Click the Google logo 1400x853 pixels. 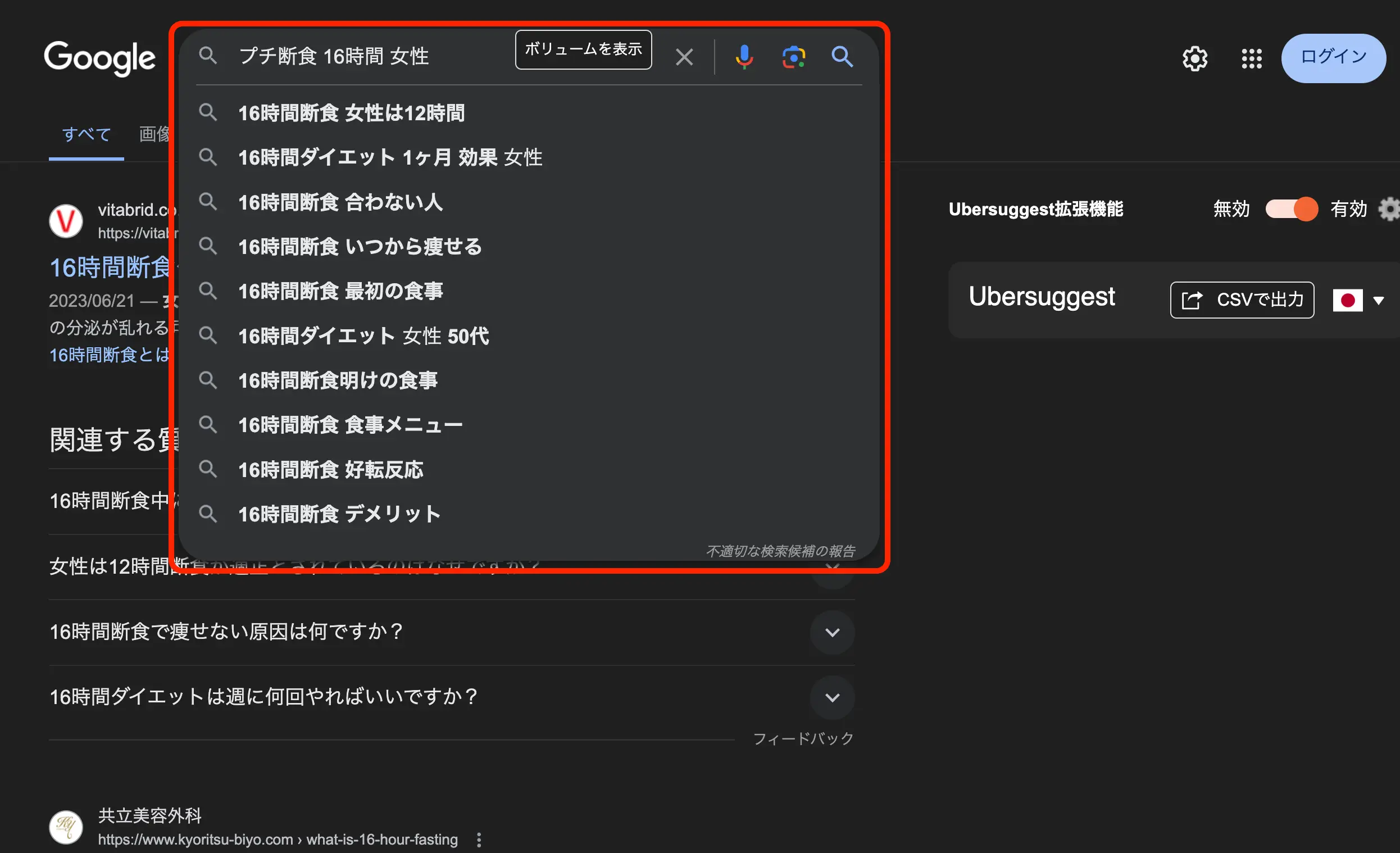pos(99,57)
